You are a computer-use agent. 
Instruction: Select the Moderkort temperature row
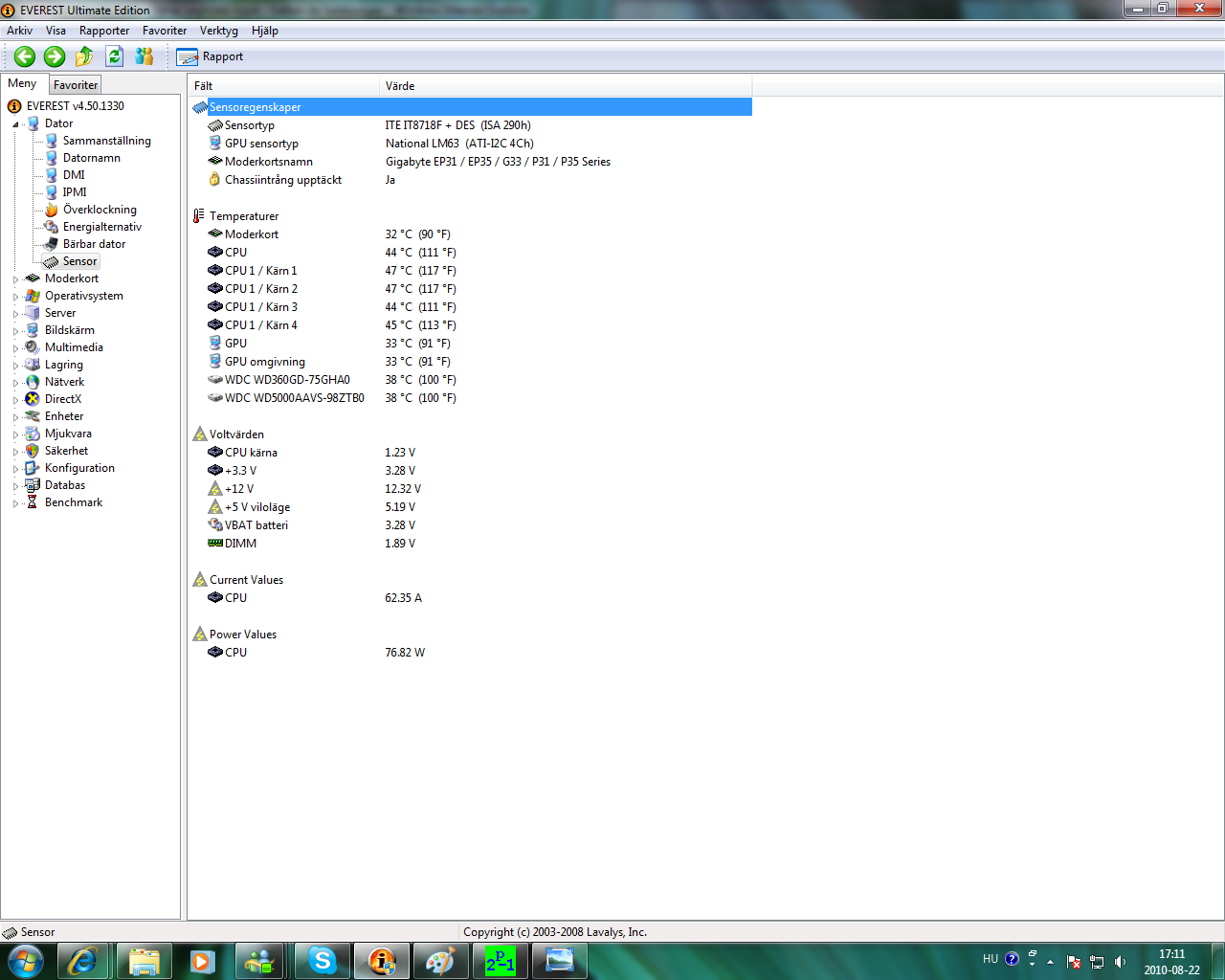471,234
